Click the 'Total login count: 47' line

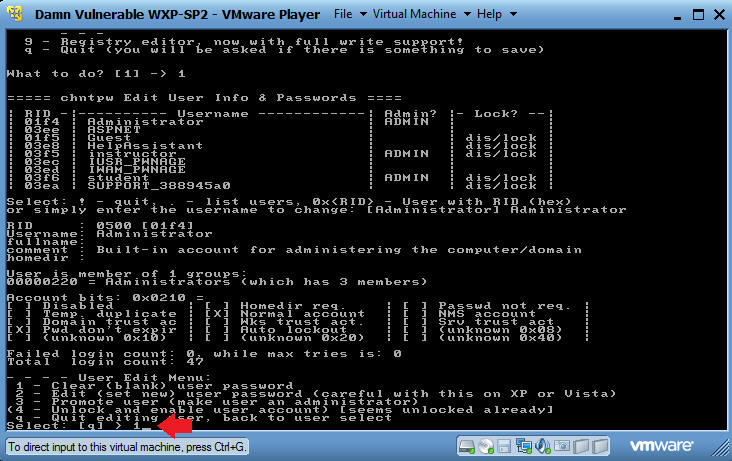tap(106, 362)
